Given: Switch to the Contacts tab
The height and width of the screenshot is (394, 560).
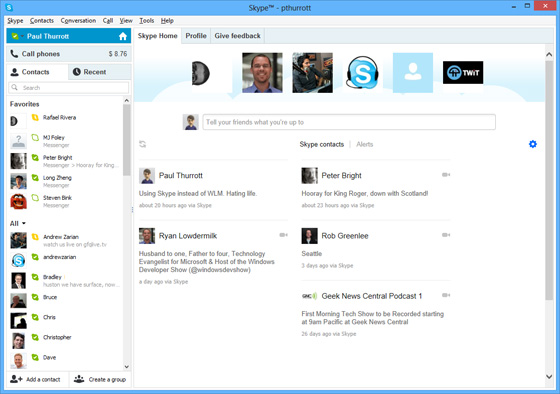Looking at the screenshot, I should pyautogui.click(x=37, y=72).
